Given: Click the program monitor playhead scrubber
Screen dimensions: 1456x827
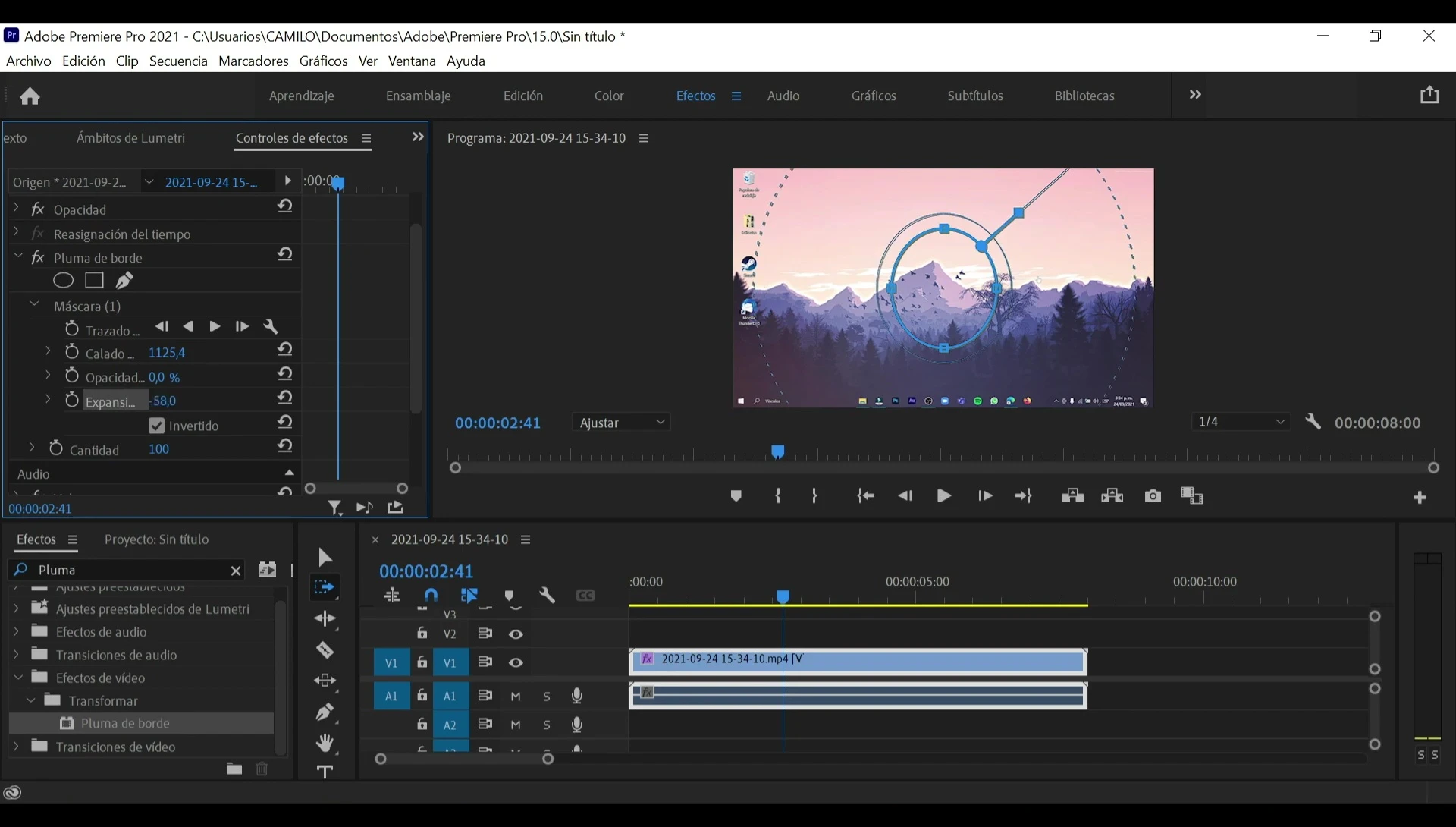Looking at the screenshot, I should 778,452.
